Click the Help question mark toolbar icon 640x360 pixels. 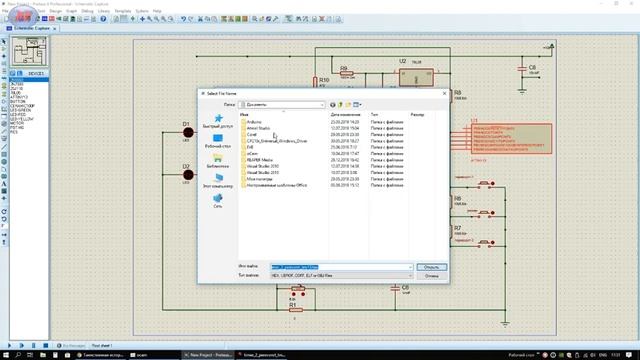click(x=103, y=19)
